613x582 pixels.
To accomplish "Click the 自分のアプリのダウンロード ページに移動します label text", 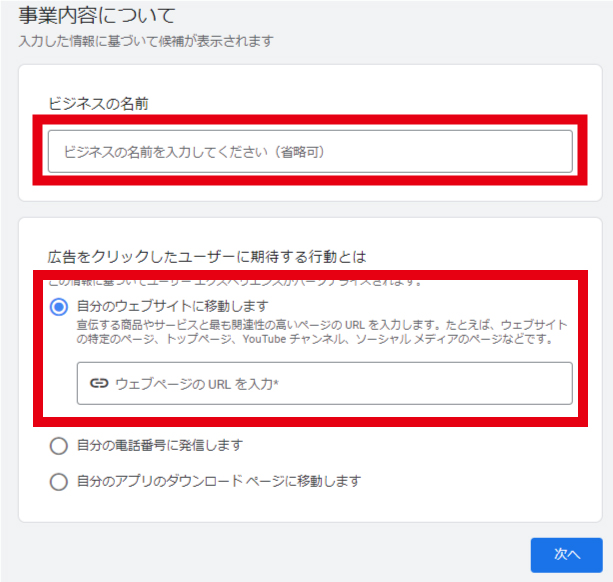I will pos(218,481).
